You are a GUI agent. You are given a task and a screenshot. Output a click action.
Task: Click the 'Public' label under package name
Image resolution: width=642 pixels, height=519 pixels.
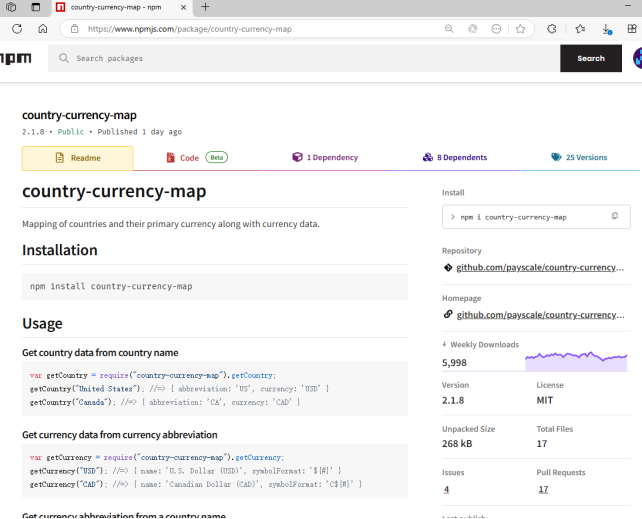(70, 132)
